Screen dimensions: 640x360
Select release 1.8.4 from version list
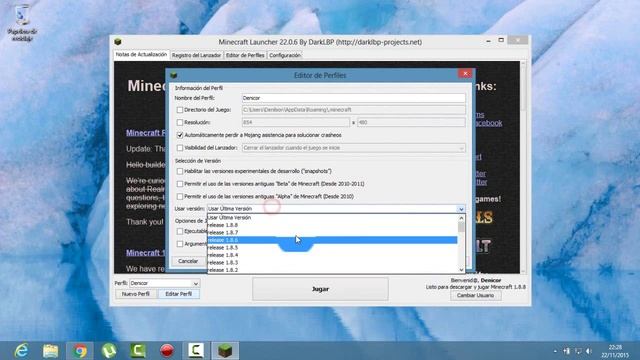pos(332,255)
